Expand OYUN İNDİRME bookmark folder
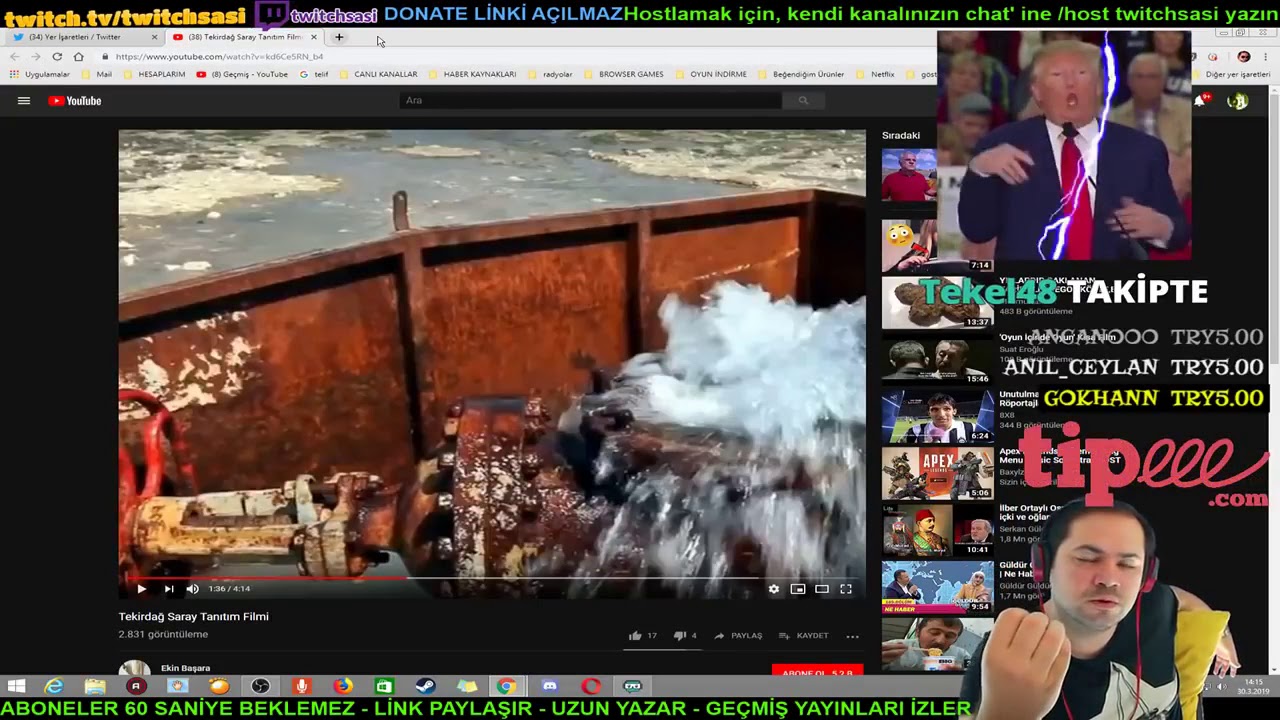The width and height of the screenshot is (1280, 720). click(710, 74)
